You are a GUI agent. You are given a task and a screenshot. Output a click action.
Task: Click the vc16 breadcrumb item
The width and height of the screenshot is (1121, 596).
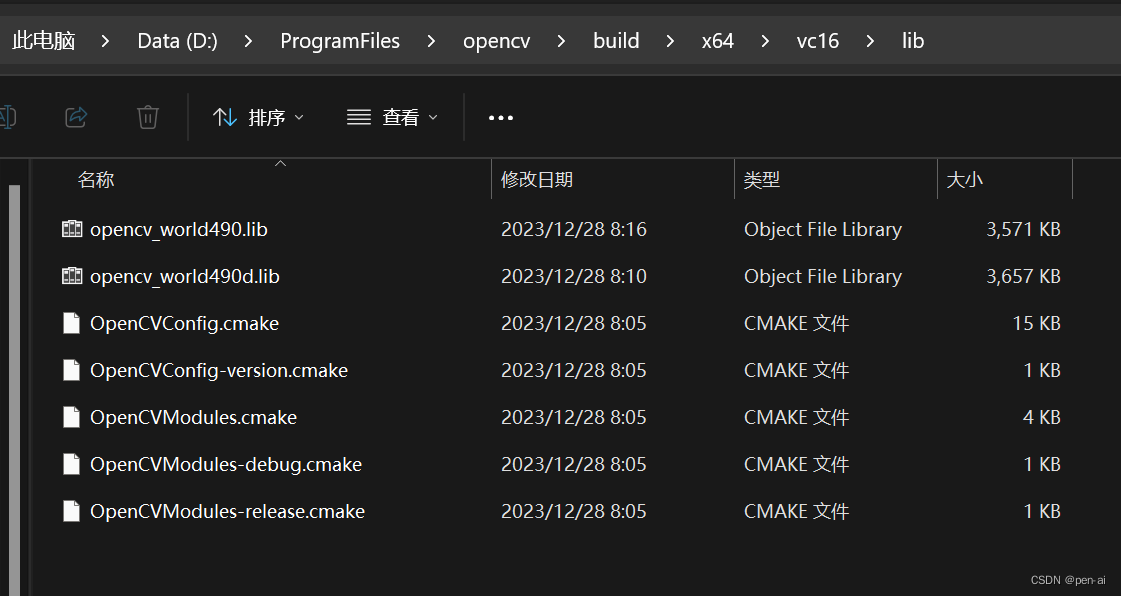[x=818, y=41]
